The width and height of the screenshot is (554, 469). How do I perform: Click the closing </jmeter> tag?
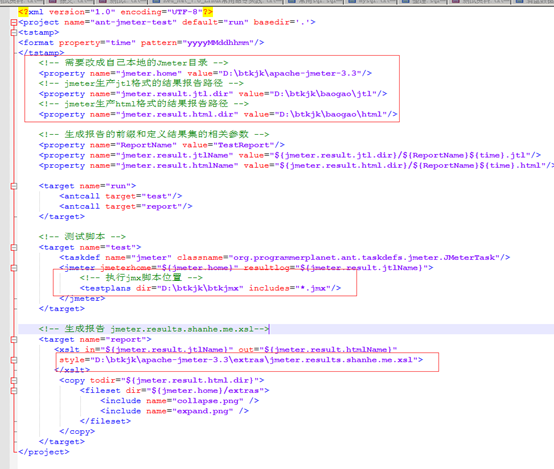coord(82,299)
